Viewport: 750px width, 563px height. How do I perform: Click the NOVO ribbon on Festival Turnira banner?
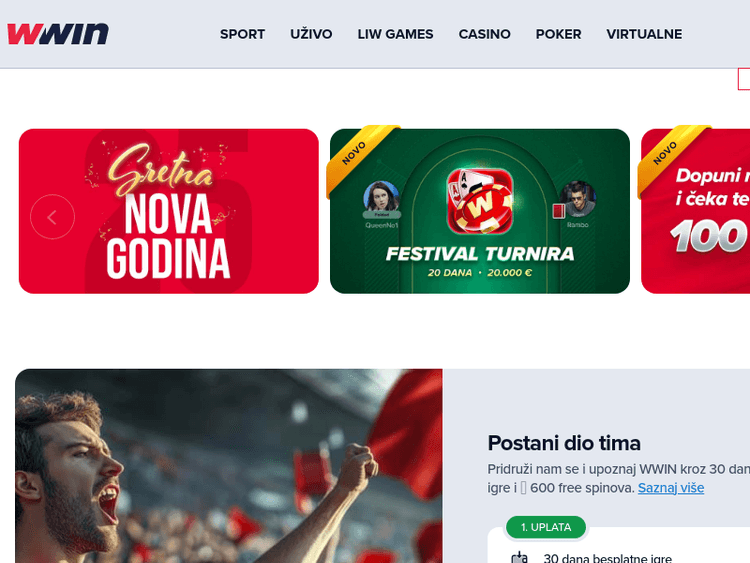pyautogui.click(x=361, y=156)
